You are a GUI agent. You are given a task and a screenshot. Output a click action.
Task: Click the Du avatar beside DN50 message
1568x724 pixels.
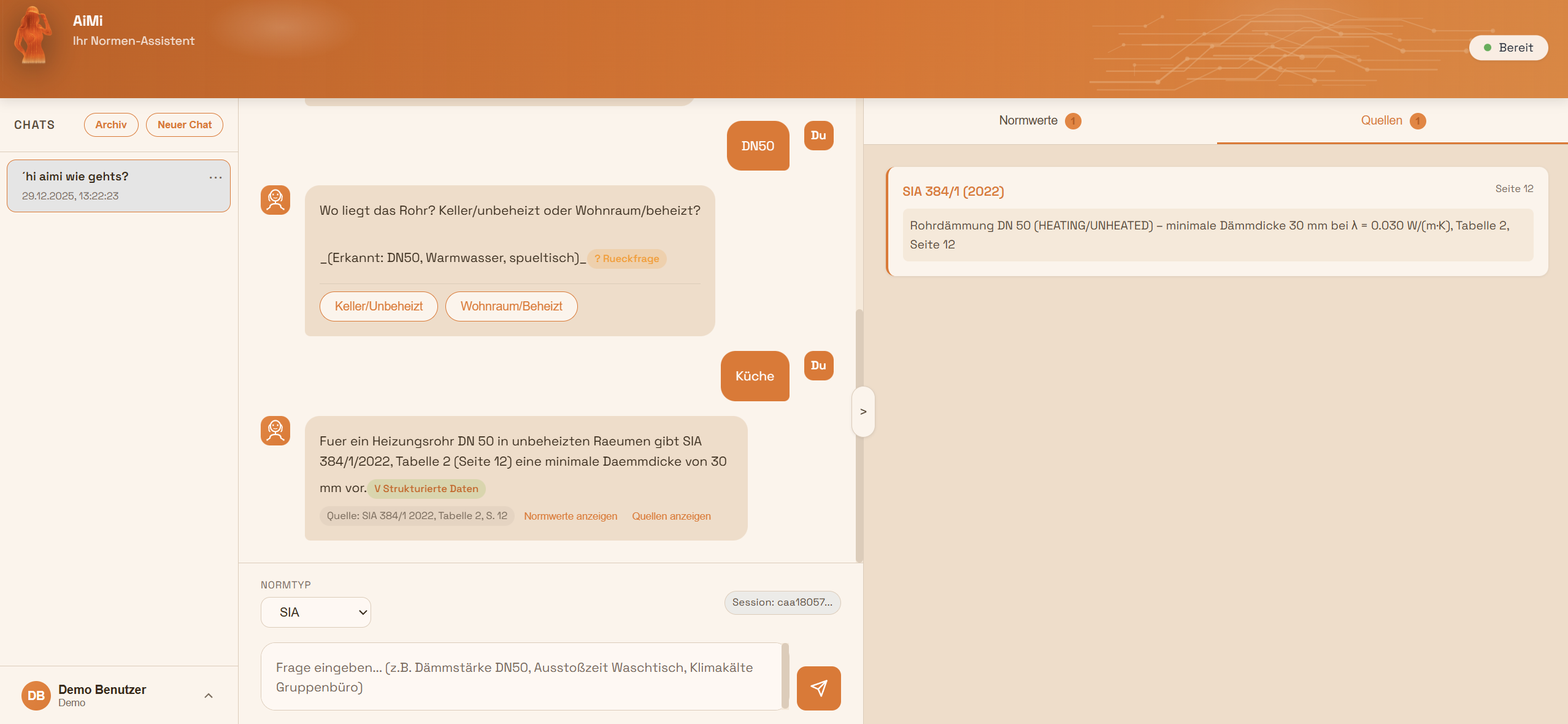point(818,136)
